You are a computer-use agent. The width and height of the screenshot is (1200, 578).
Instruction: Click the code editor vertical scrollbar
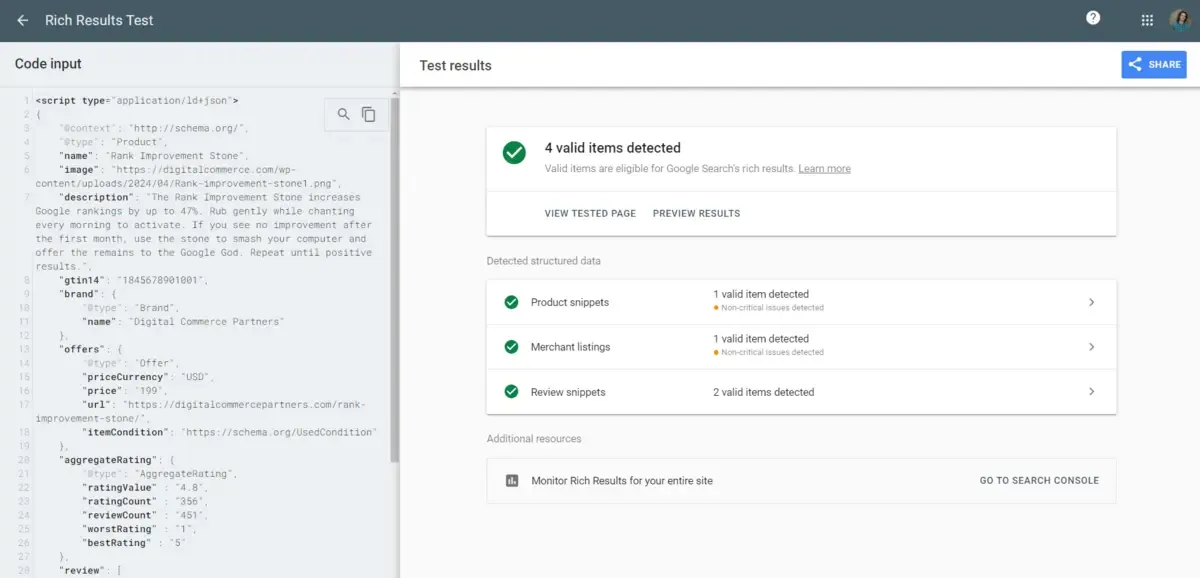click(x=394, y=280)
